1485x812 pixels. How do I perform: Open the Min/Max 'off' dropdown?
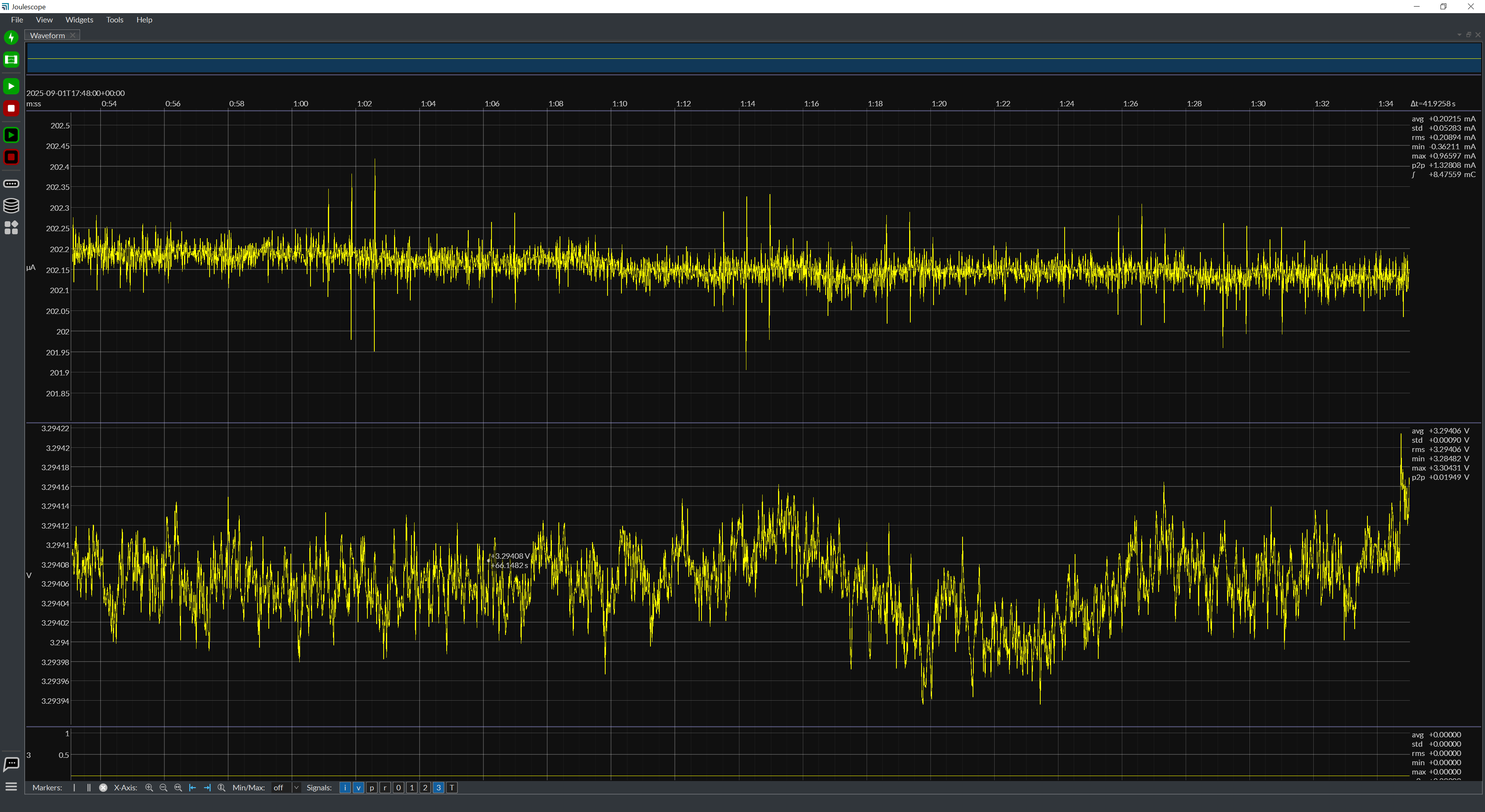(286, 788)
